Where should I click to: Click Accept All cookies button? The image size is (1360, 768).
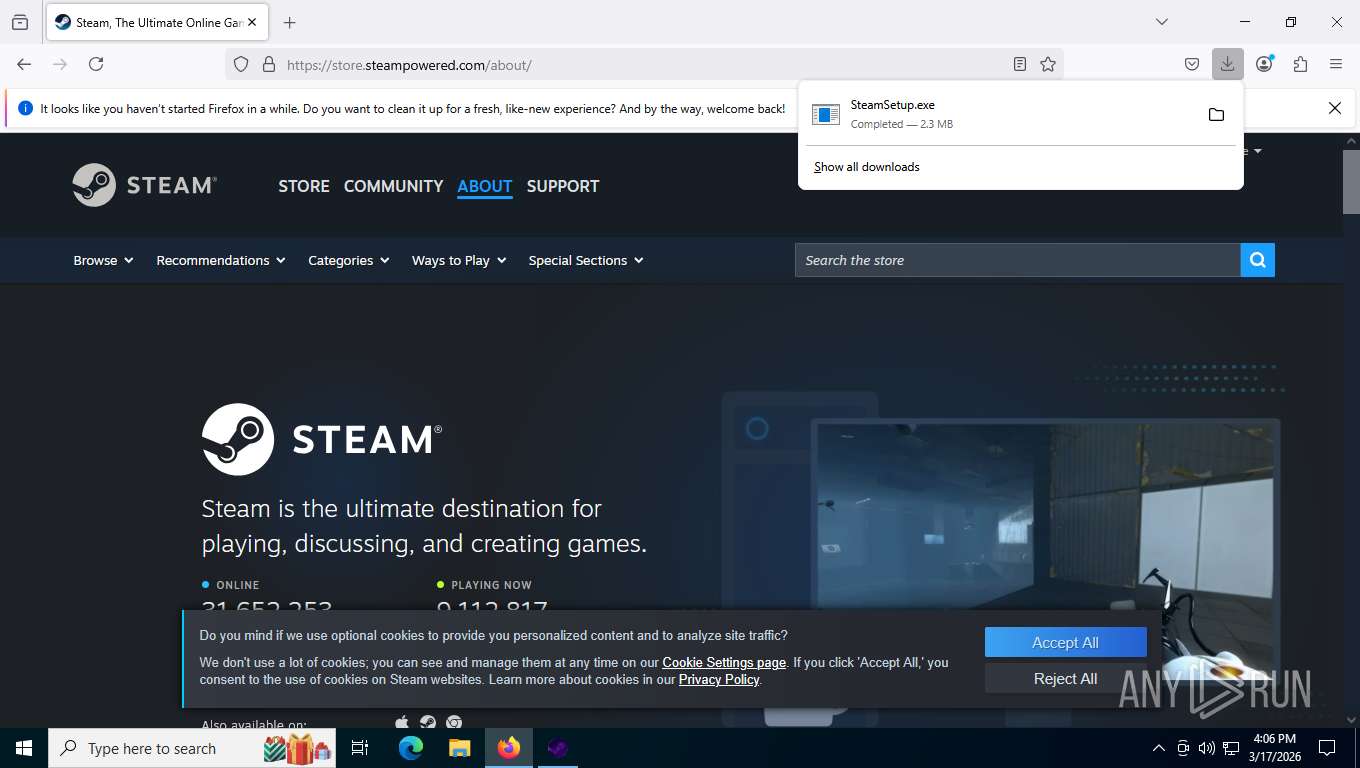click(1065, 643)
